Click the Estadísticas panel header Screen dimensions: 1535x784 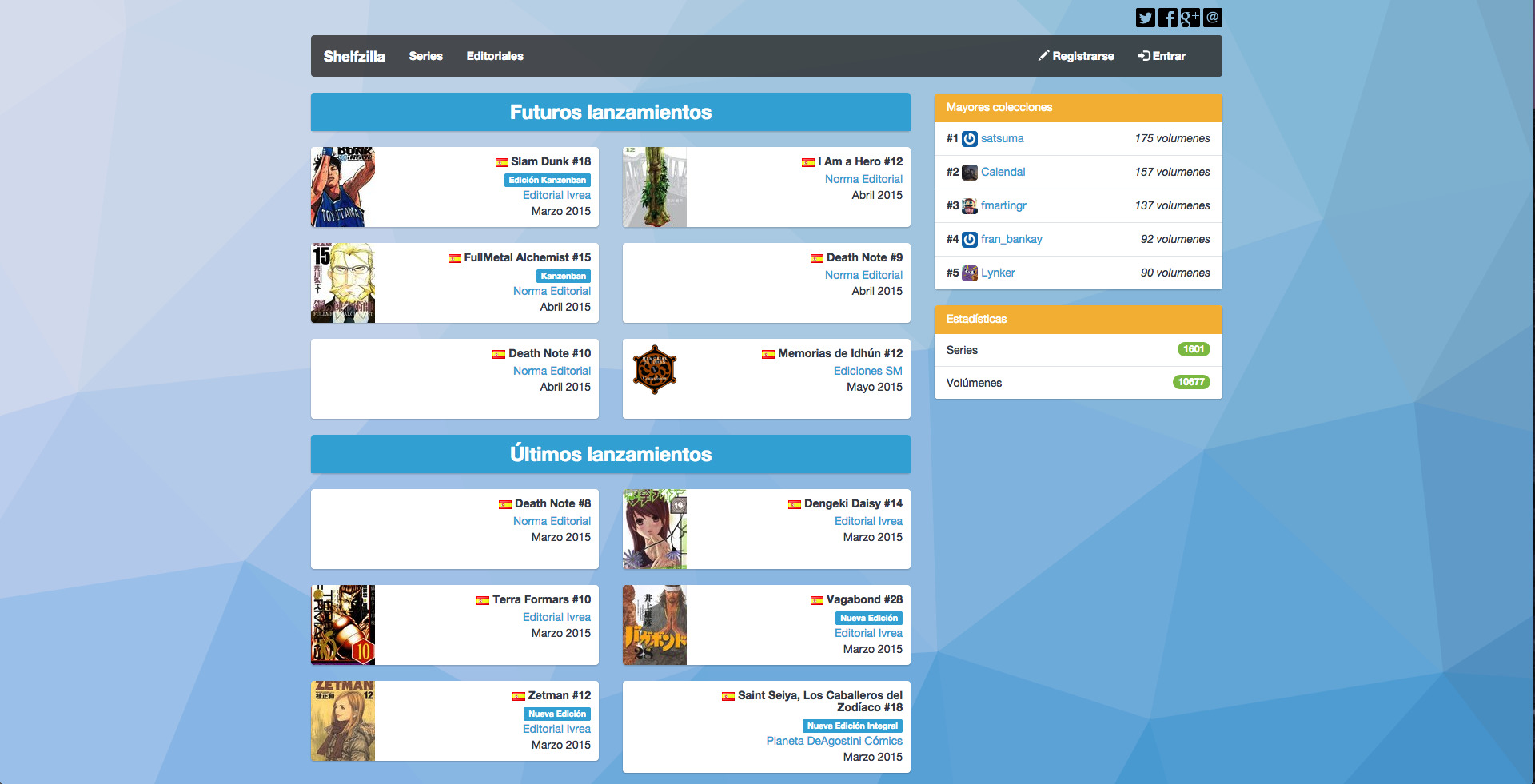[1078, 319]
